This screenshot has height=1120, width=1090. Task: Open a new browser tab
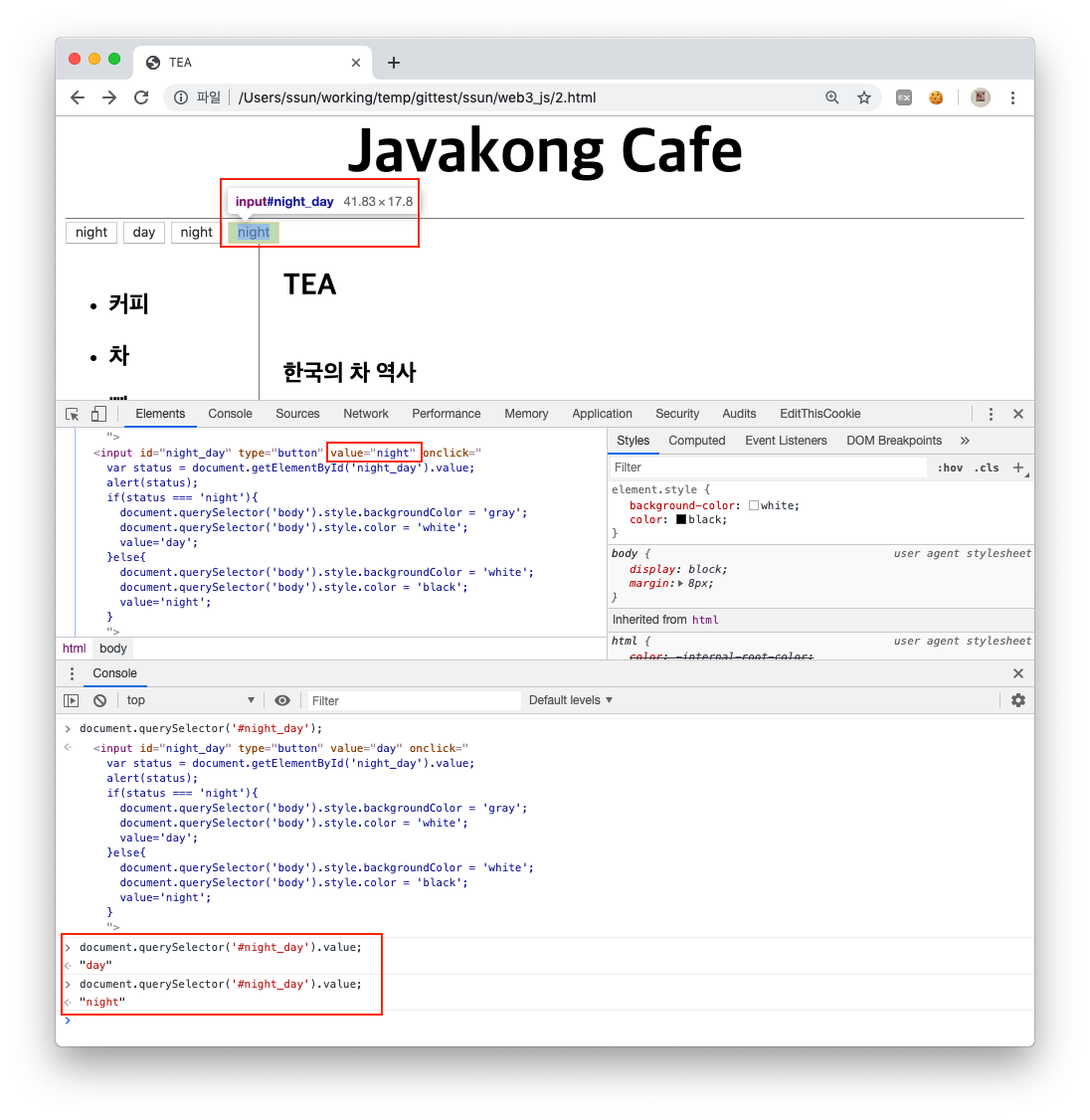click(394, 63)
